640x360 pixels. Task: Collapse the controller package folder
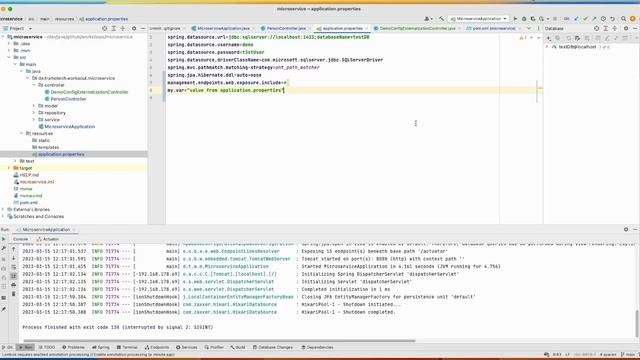(34, 85)
